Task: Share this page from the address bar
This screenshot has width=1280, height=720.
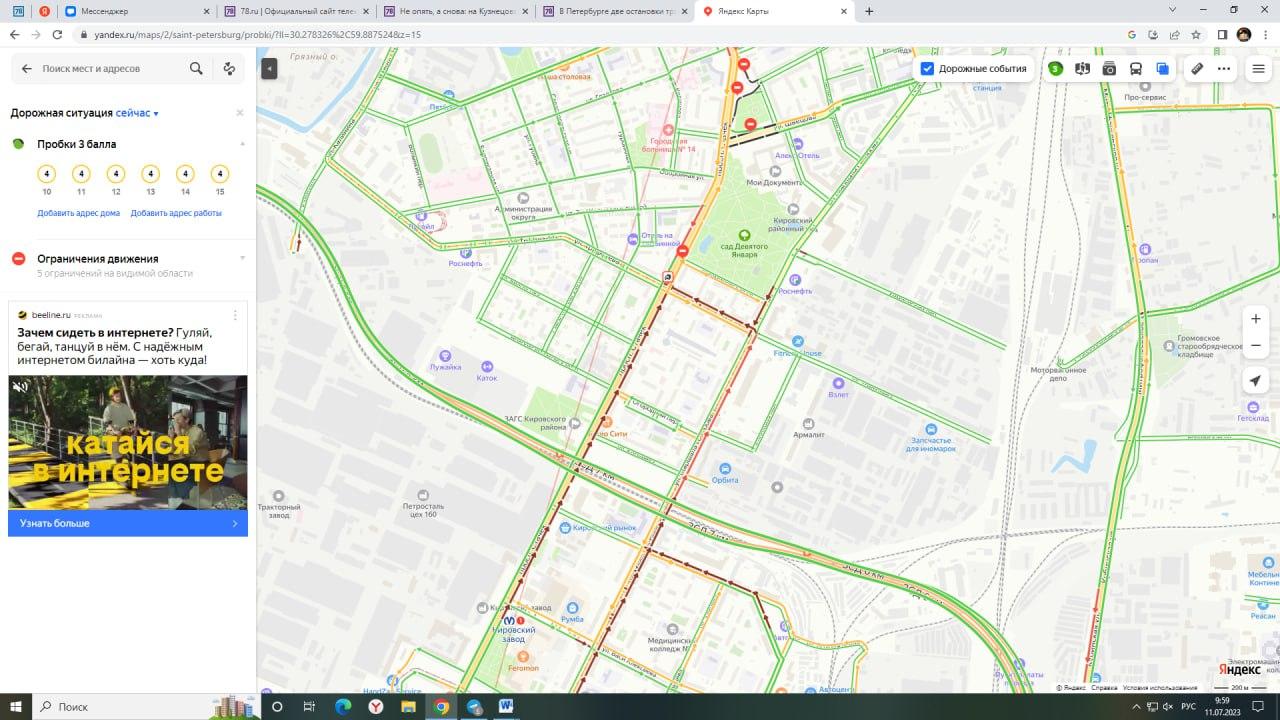Action: [1174, 34]
